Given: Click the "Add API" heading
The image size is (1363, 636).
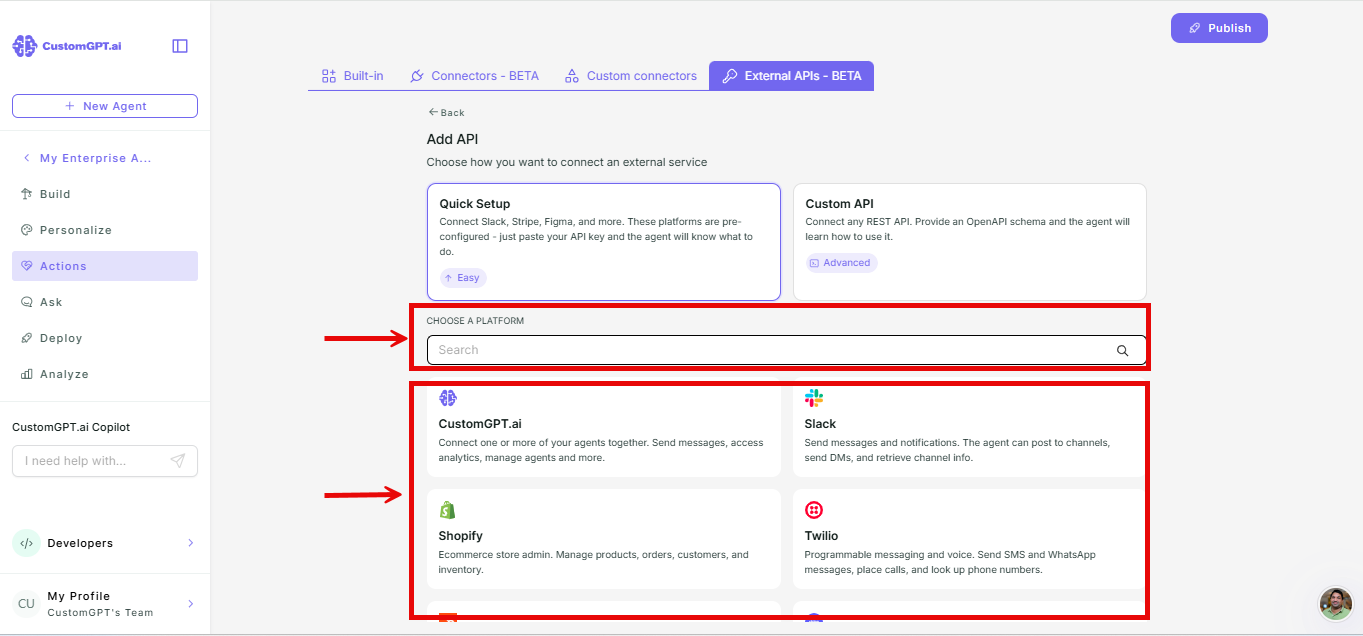Looking at the screenshot, I should (453, 139).
